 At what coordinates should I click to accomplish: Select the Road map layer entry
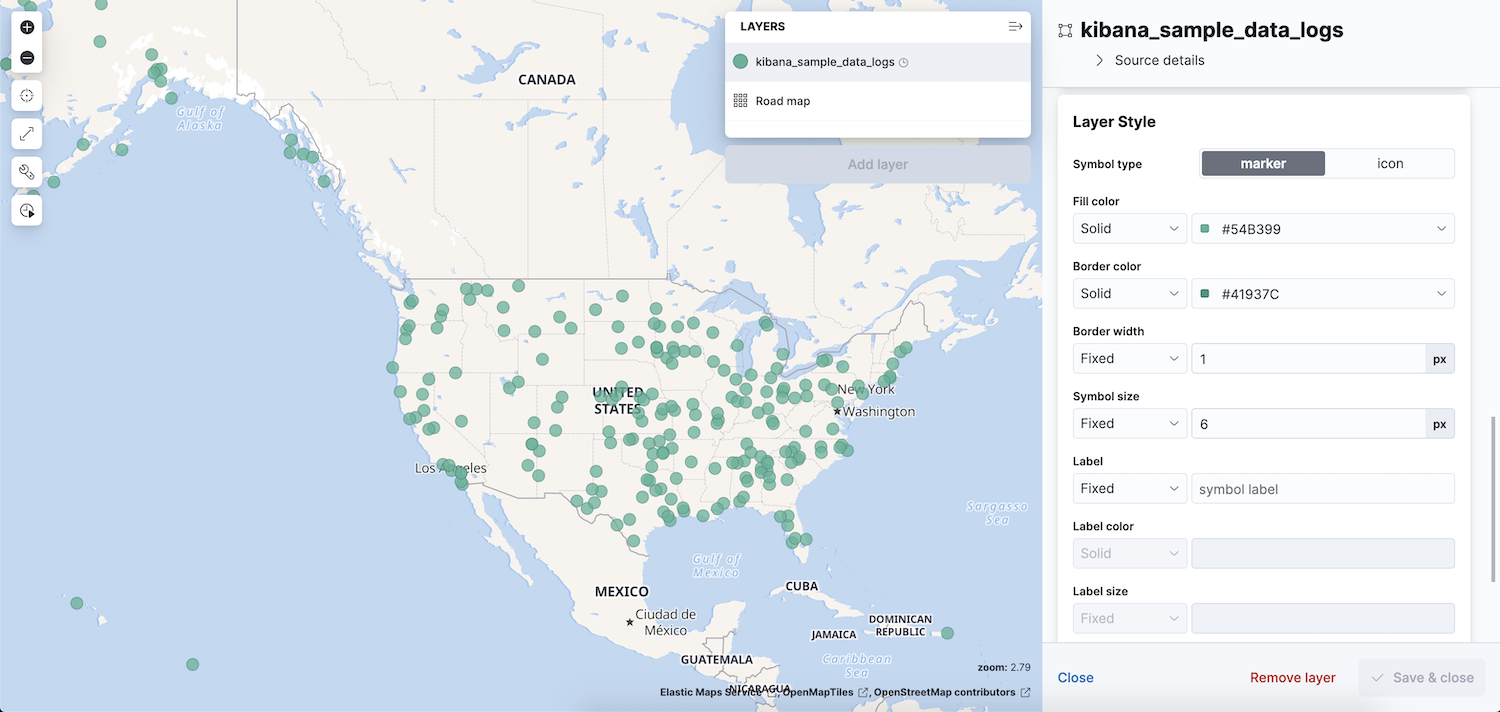tap(783, 101)
